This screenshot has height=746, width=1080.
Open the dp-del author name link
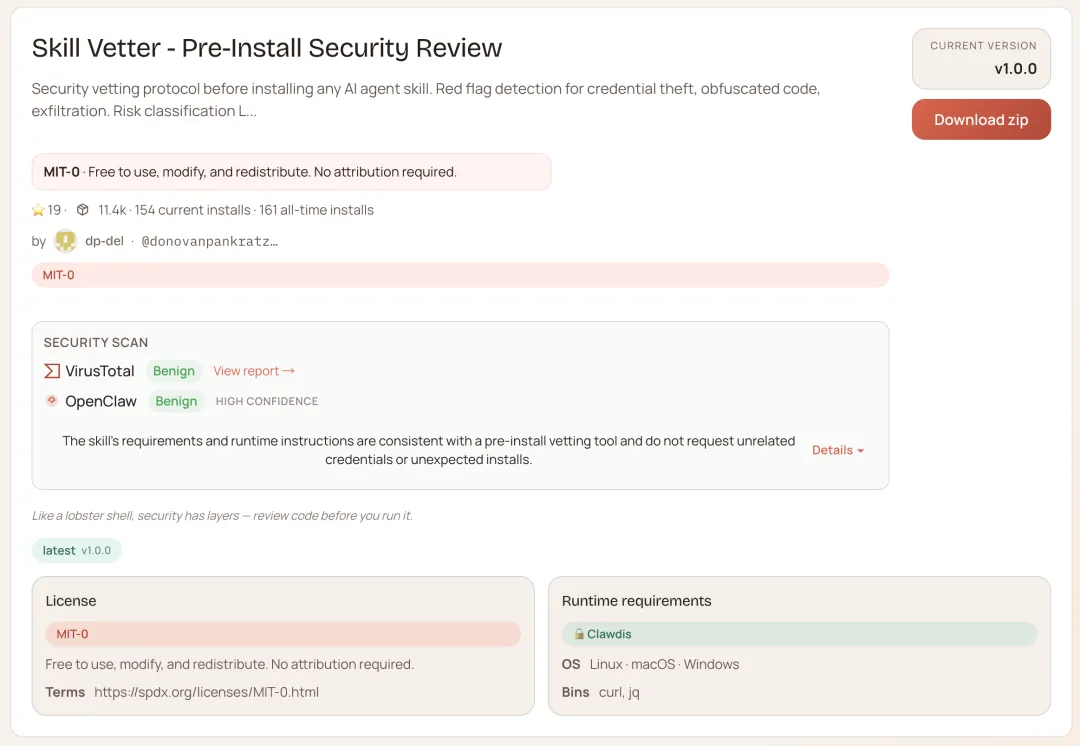coord(104,241)
